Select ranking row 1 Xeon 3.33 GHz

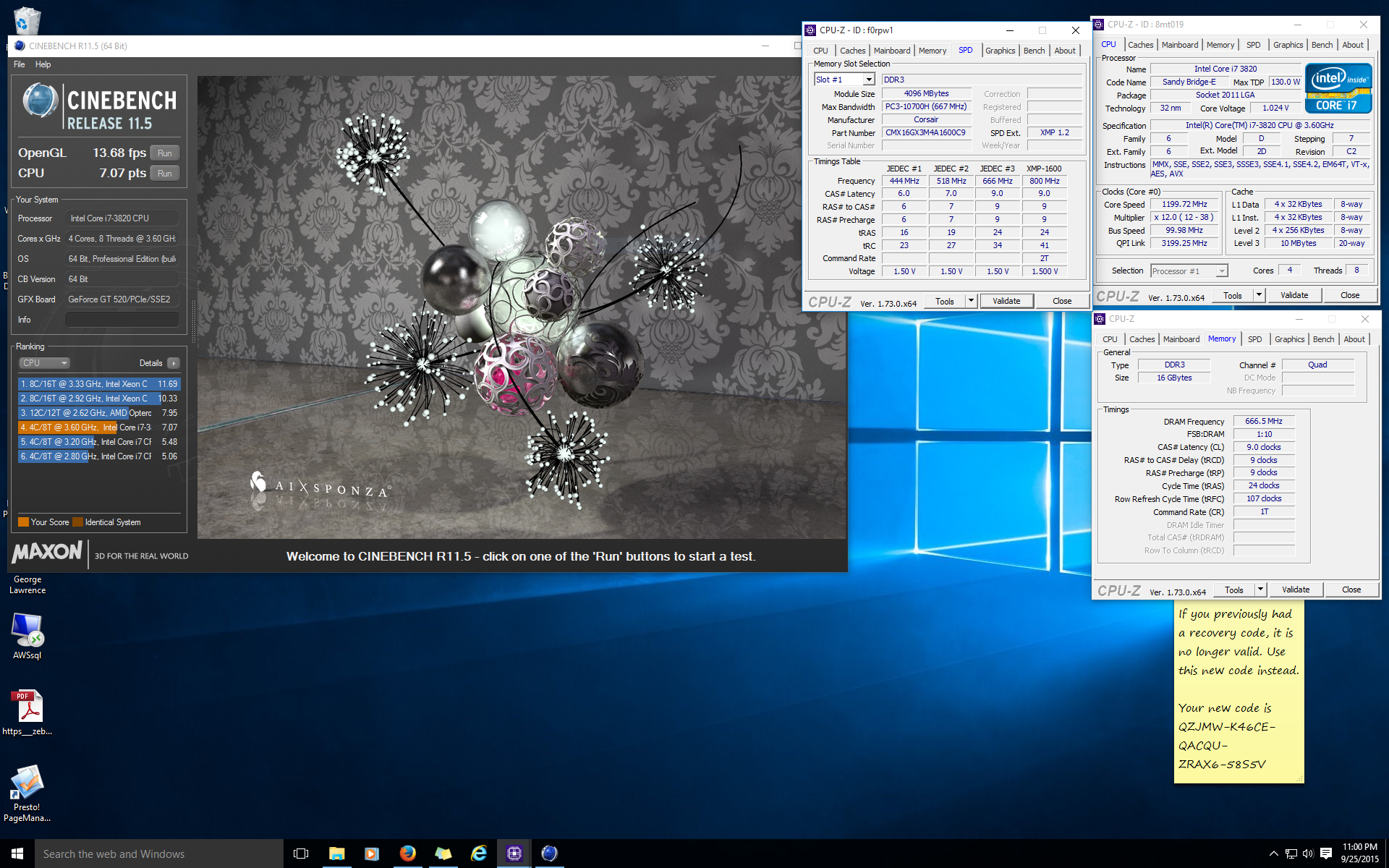coord(99,384)
